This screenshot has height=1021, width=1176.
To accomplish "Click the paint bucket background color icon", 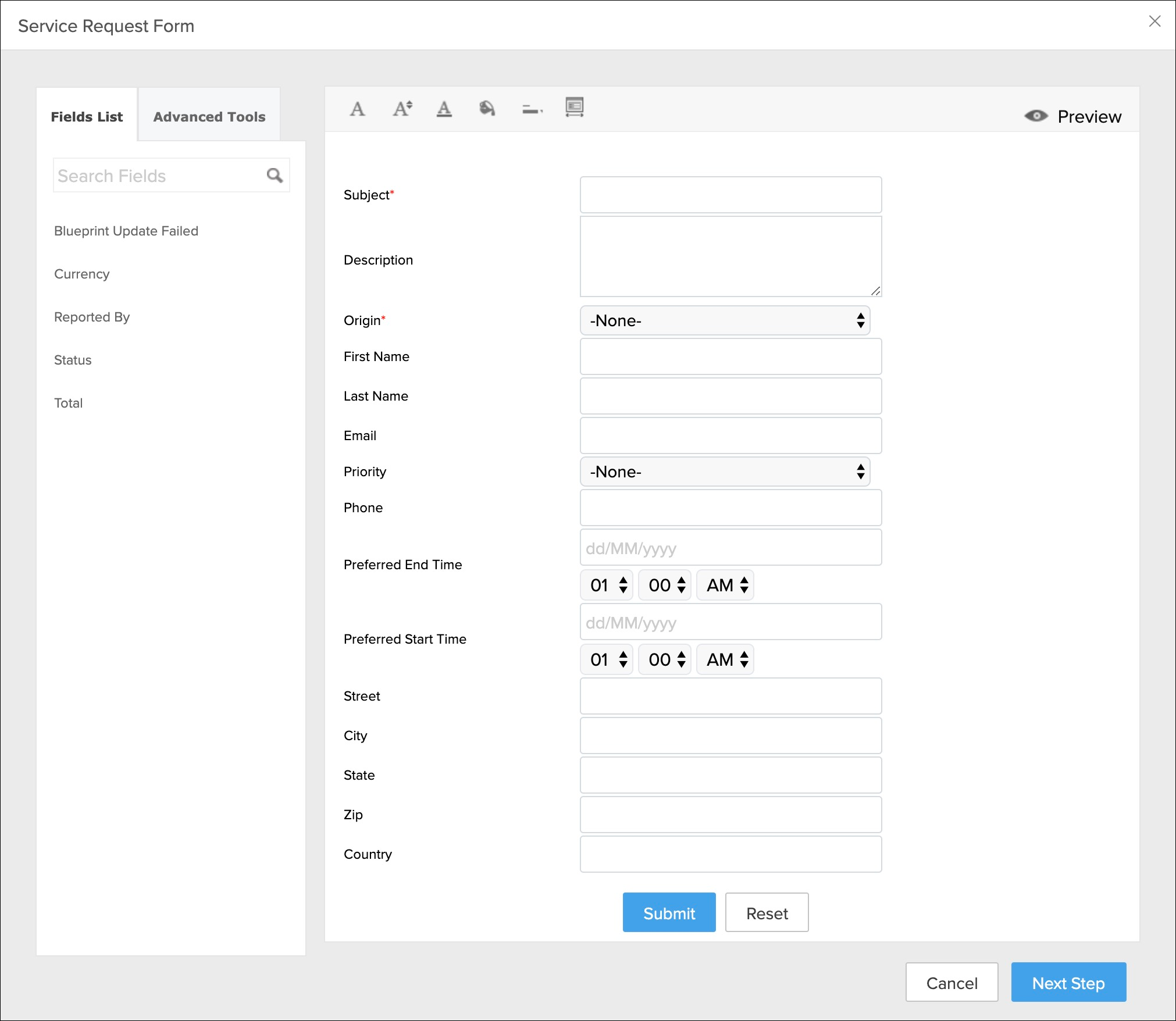I will pyautogui.click(x=487, y=109).
